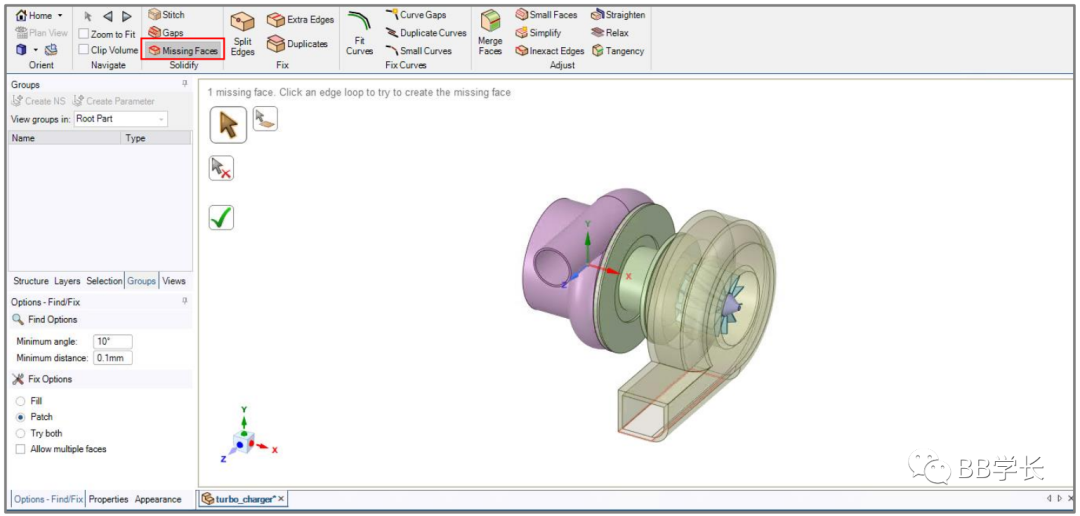Click the Minimum angle input field
This screenshot has height=516, width=1080.
click(112, 342)
